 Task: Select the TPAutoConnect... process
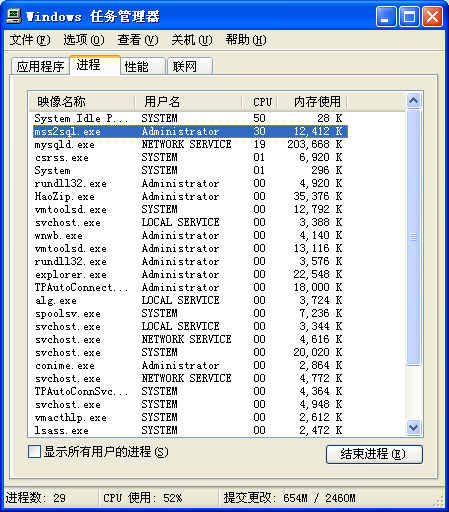tap(190, 287)
